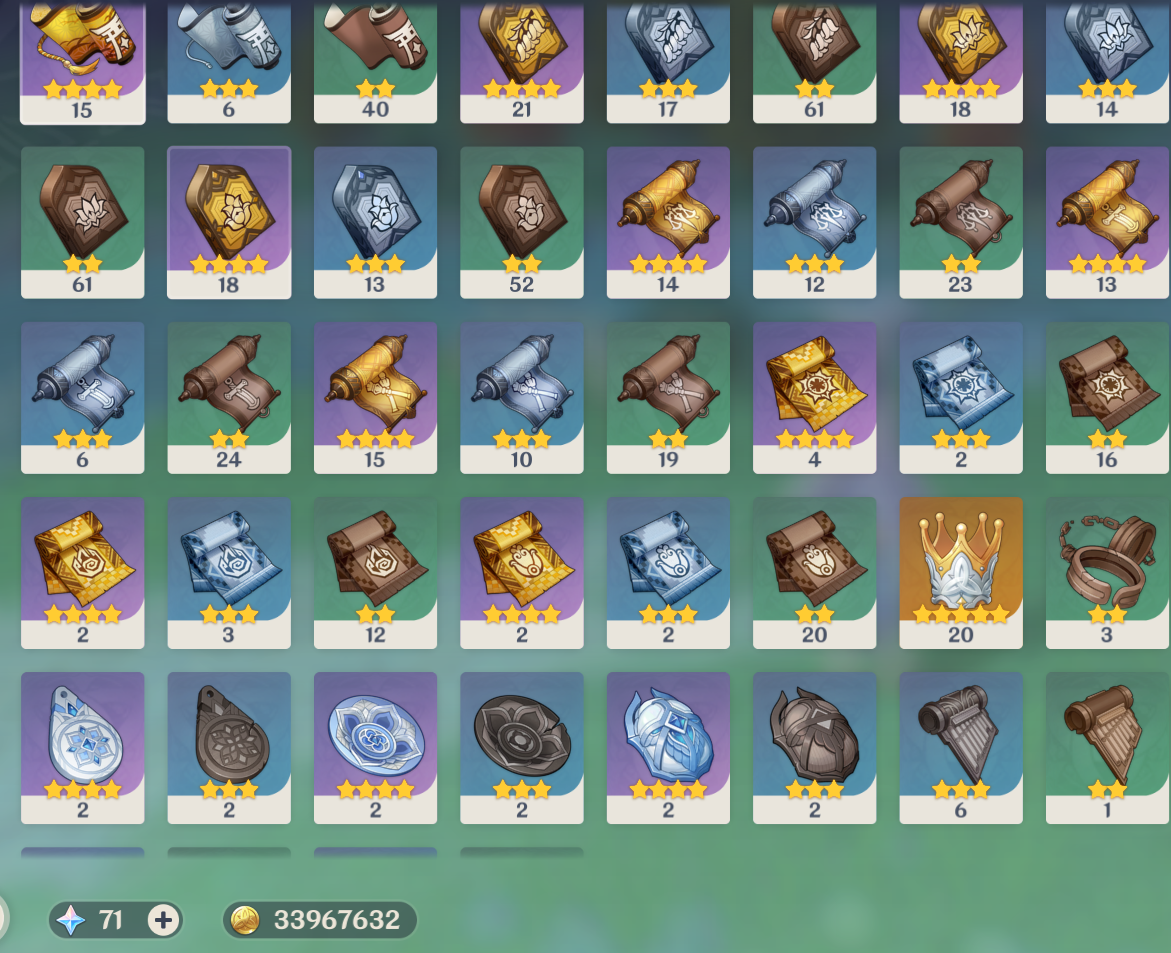Select the blue carpet with count 3
1171x953 pixels.
(x=229, y=572)
